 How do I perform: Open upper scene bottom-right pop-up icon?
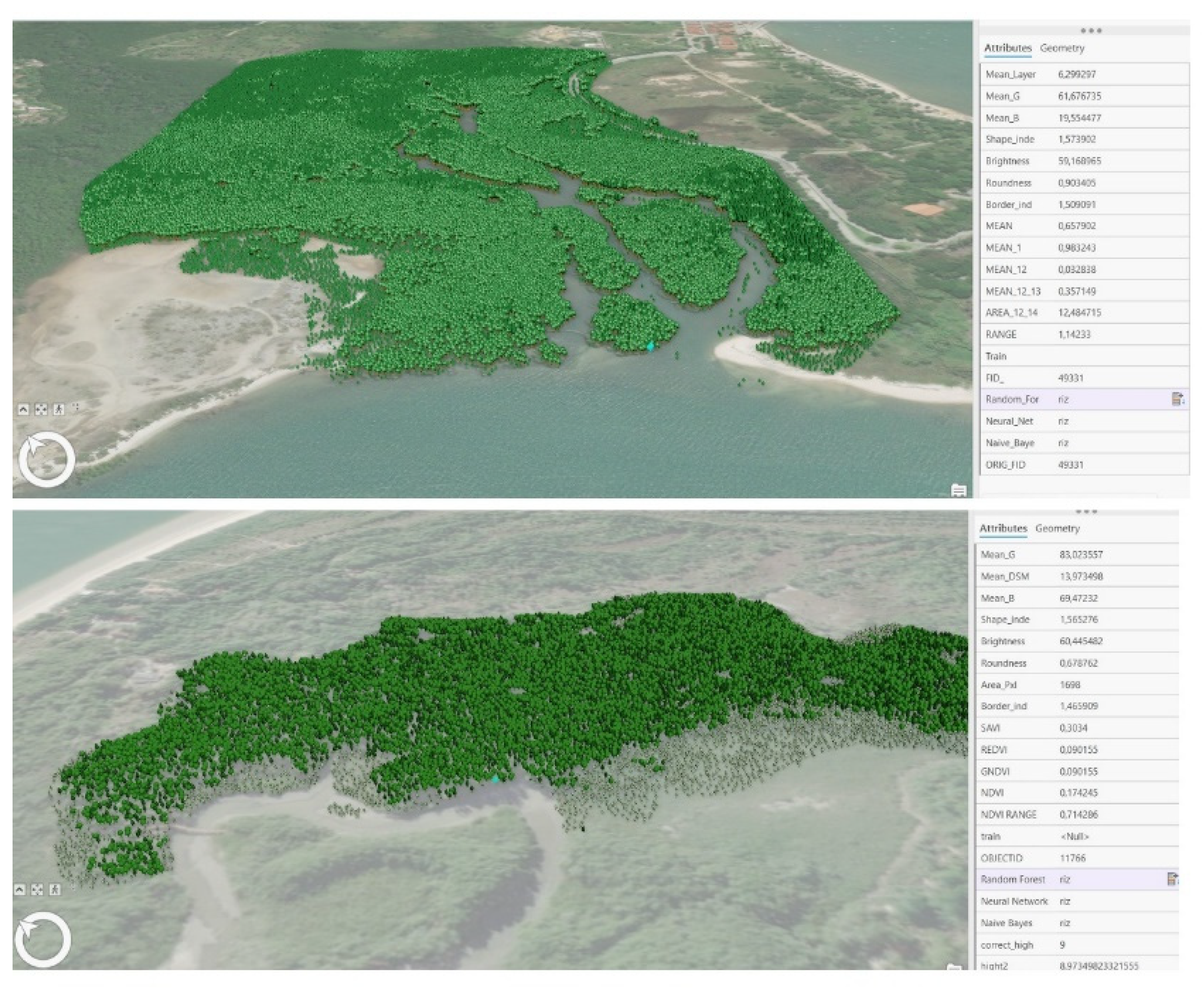pos(958,490)
